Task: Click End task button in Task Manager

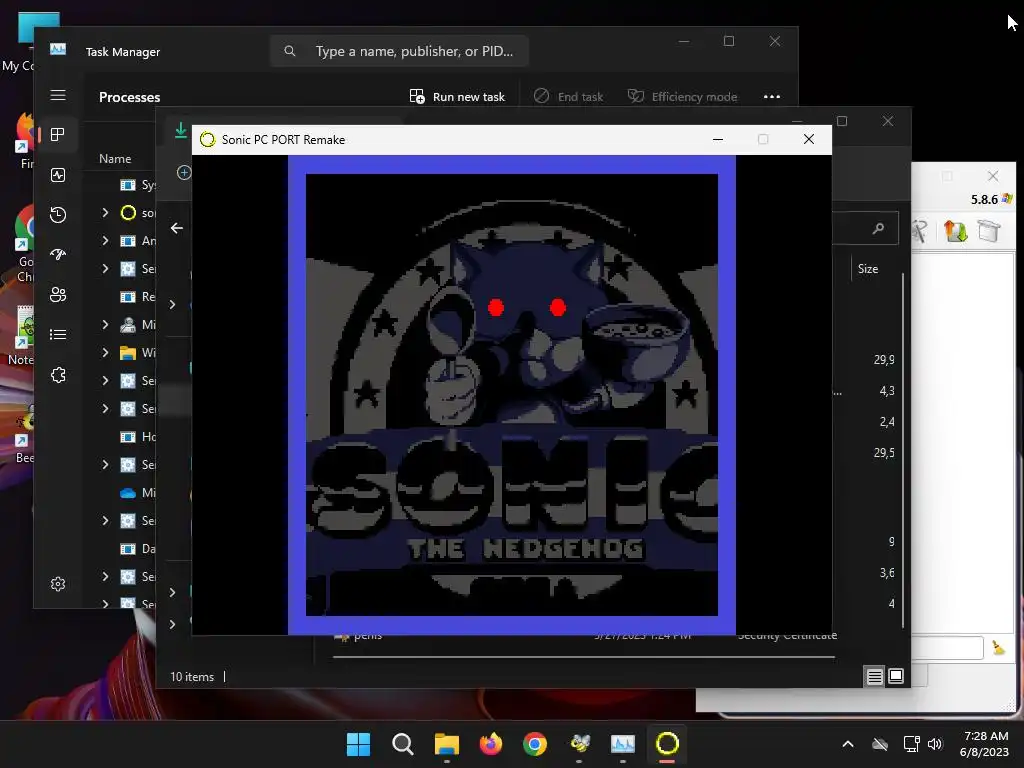Action: coord(569,97)
